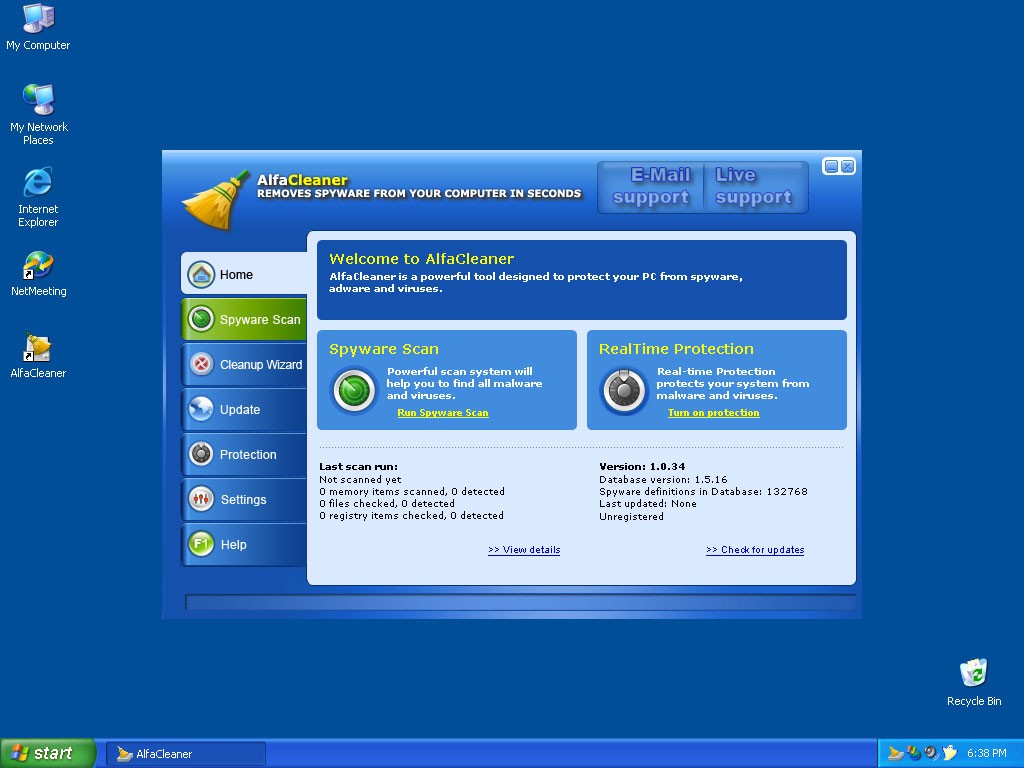Screen dimensions: 1024x768
Task: Click the Run Spyware Scan link
Action: [443, 413]
